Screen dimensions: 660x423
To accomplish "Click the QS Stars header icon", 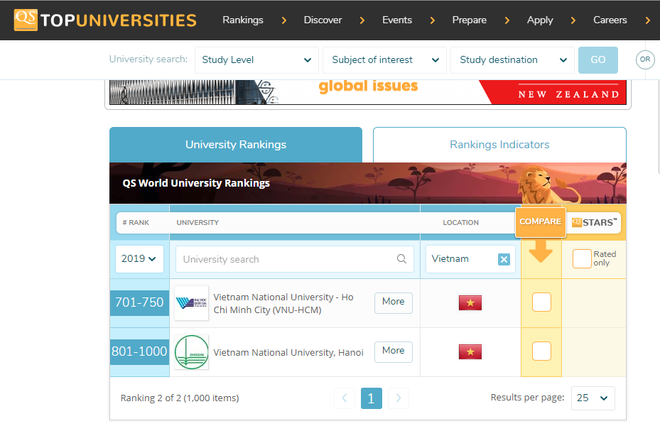I will pos(595,221).
